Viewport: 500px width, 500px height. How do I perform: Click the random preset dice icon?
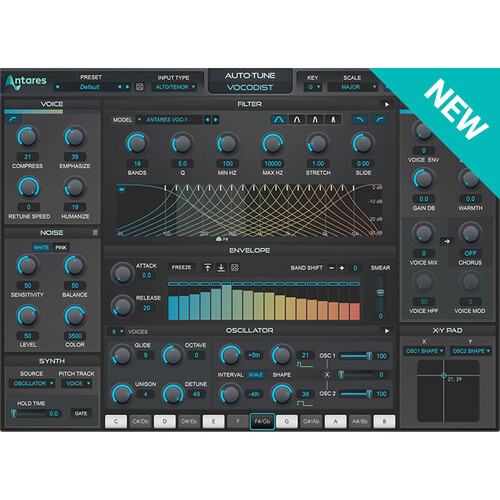click(x=139, y=87)
